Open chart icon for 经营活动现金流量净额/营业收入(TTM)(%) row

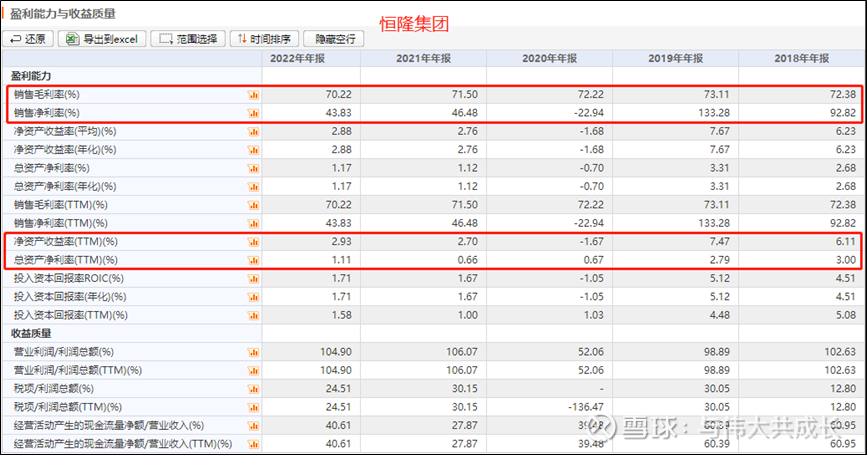tap(253, 444)
